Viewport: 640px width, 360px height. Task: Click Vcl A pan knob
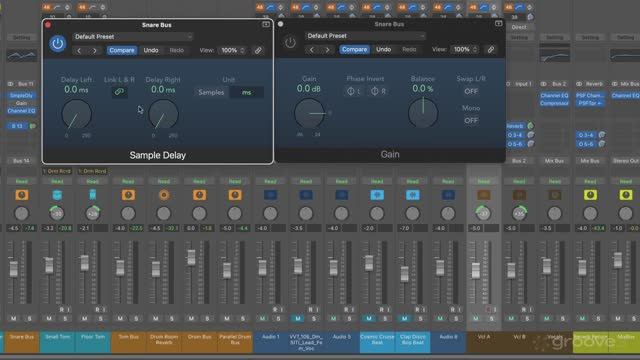pos(484,213)
